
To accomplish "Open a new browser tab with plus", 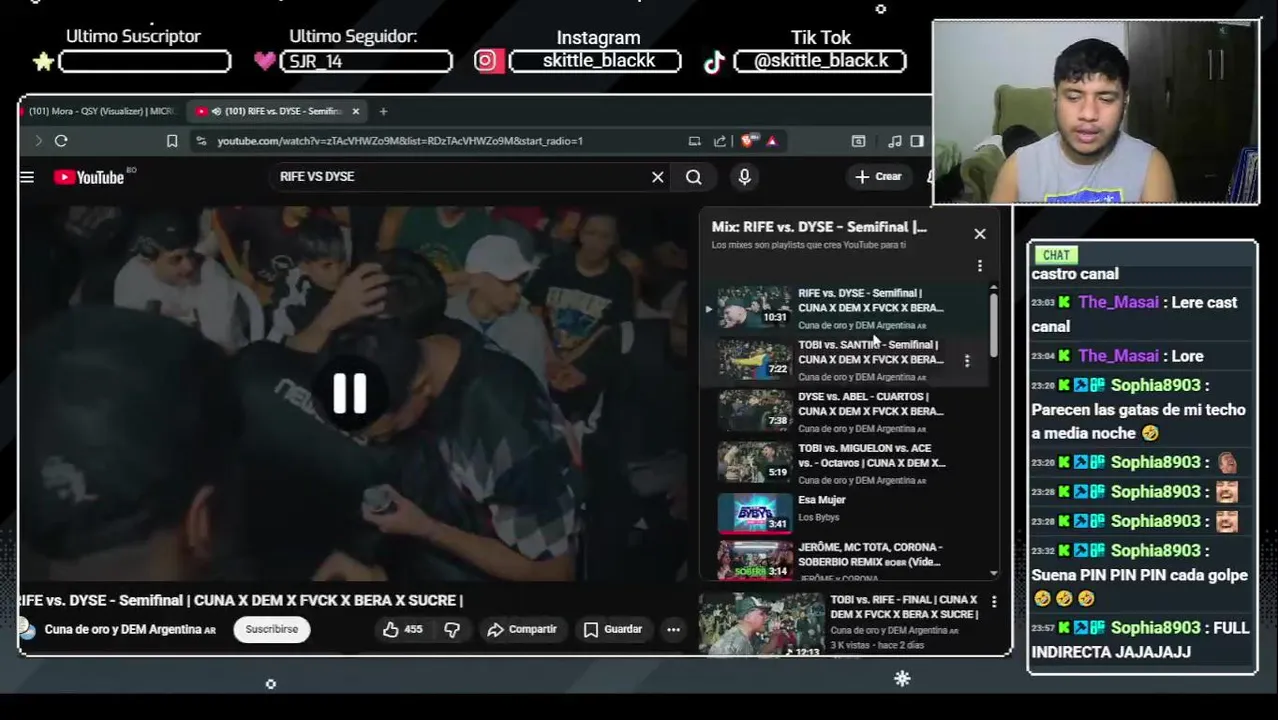I will (x=383, y=111).
